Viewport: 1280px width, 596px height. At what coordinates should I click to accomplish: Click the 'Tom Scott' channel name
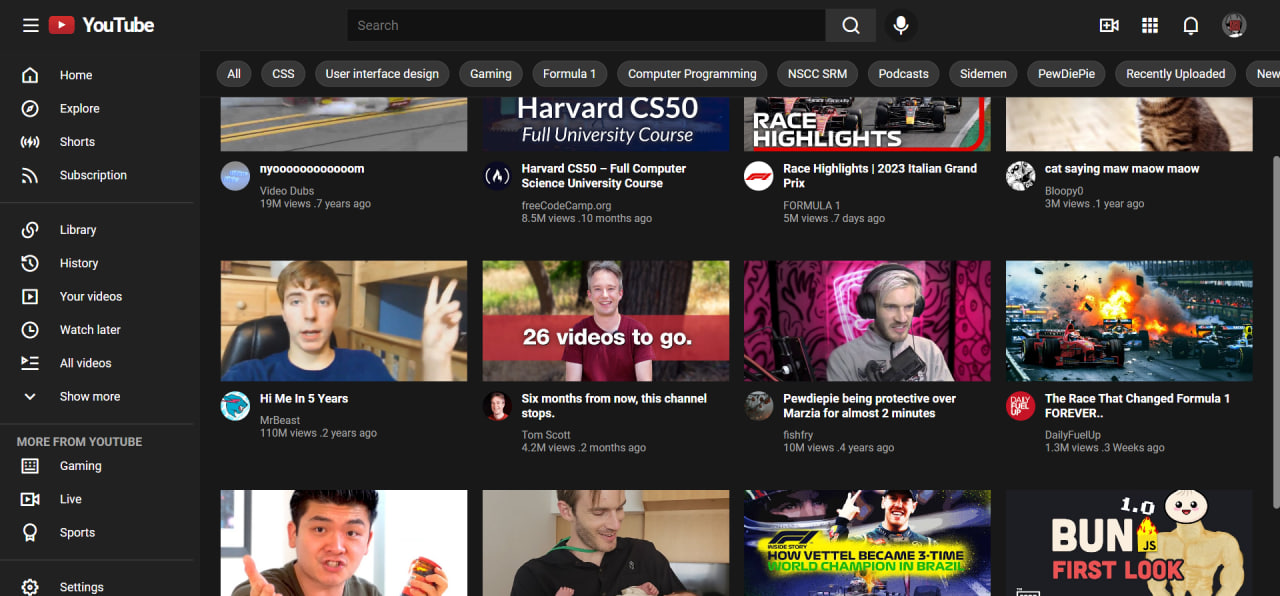546,435
